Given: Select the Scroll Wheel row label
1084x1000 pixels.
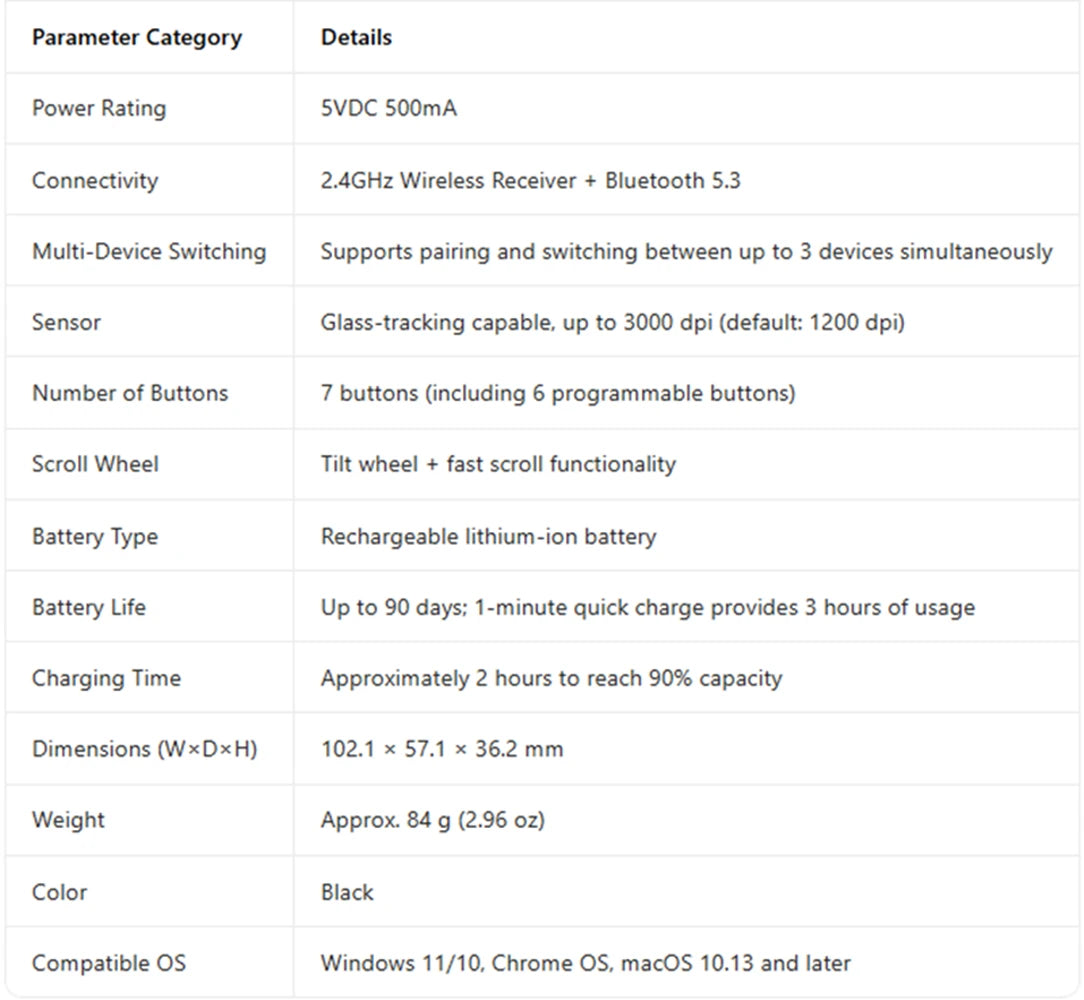Looking at the screenshot, I should 95,464.
